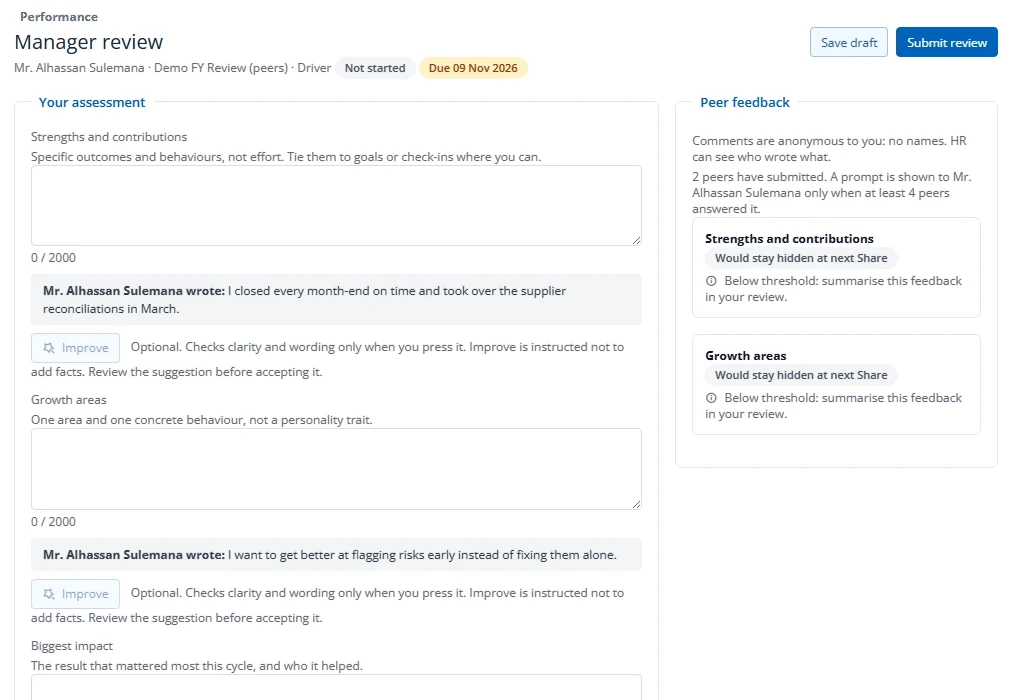The height and width of the screenshot is (700, 1020).
Task: Click the Performance breadcrumb label
Action: tap(59, 17)
